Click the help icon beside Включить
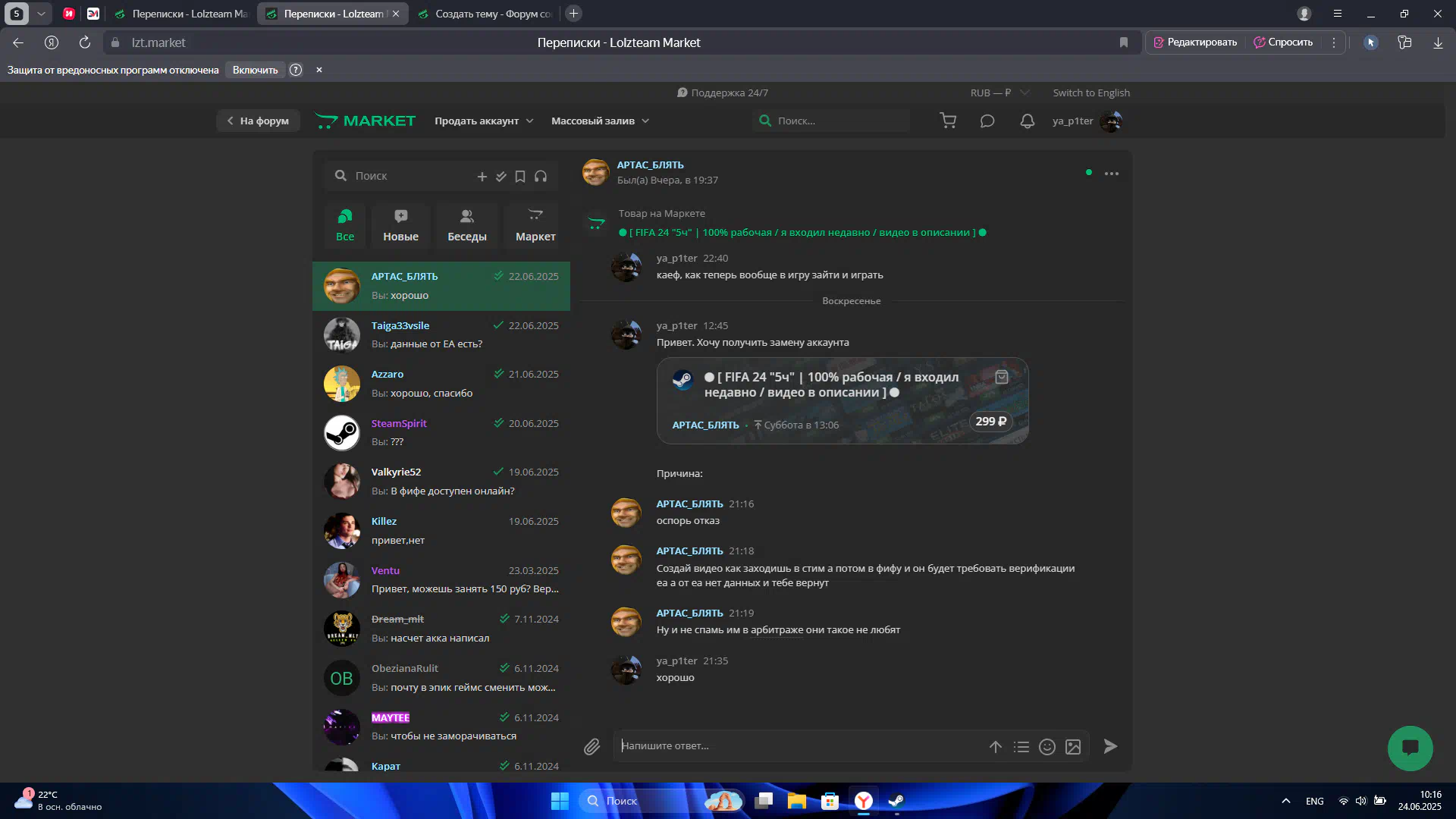Screen dimensions: 1456x819 click(x=296, y=70)
